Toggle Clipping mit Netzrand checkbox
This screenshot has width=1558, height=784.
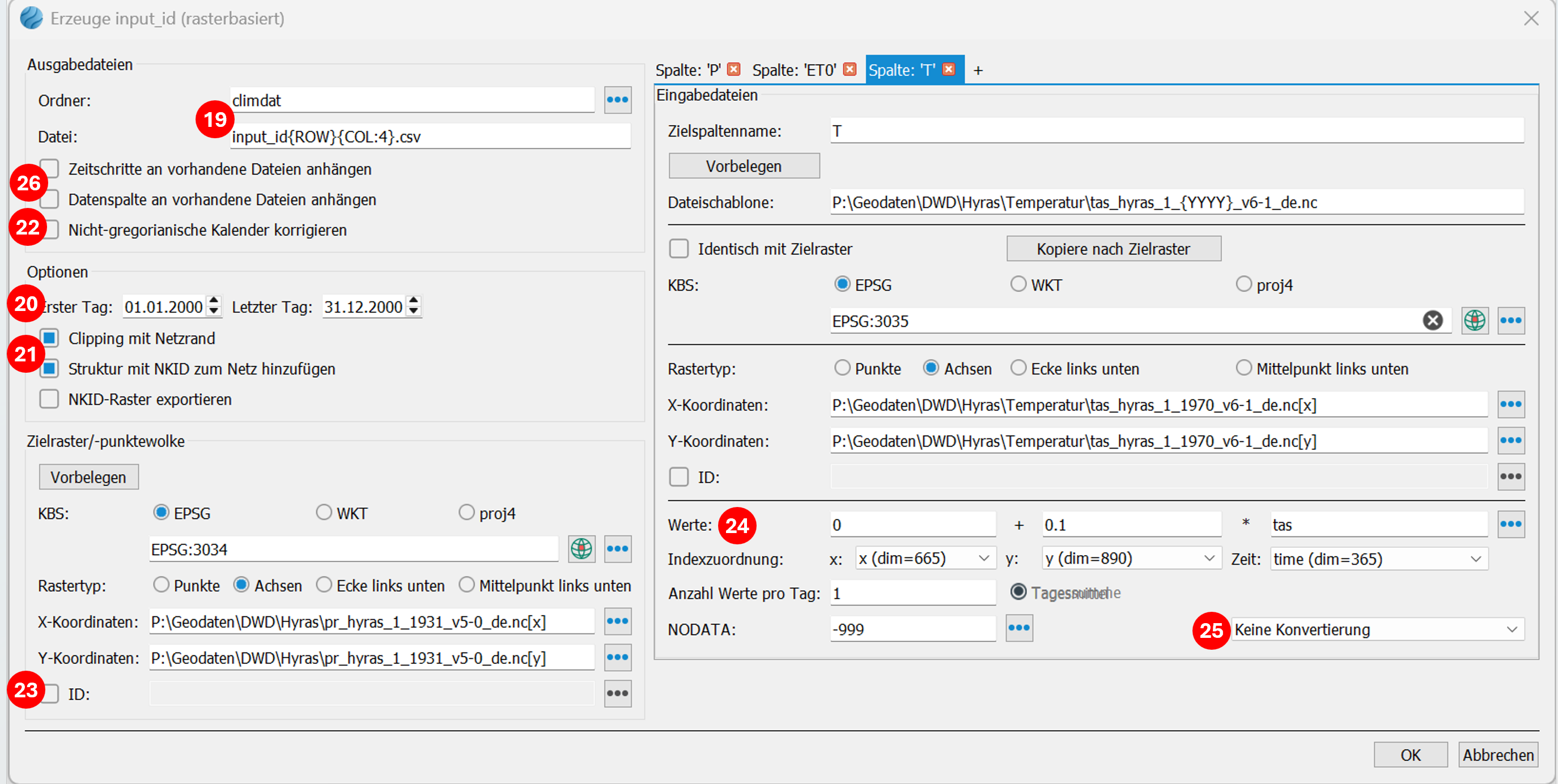point(50,338)
